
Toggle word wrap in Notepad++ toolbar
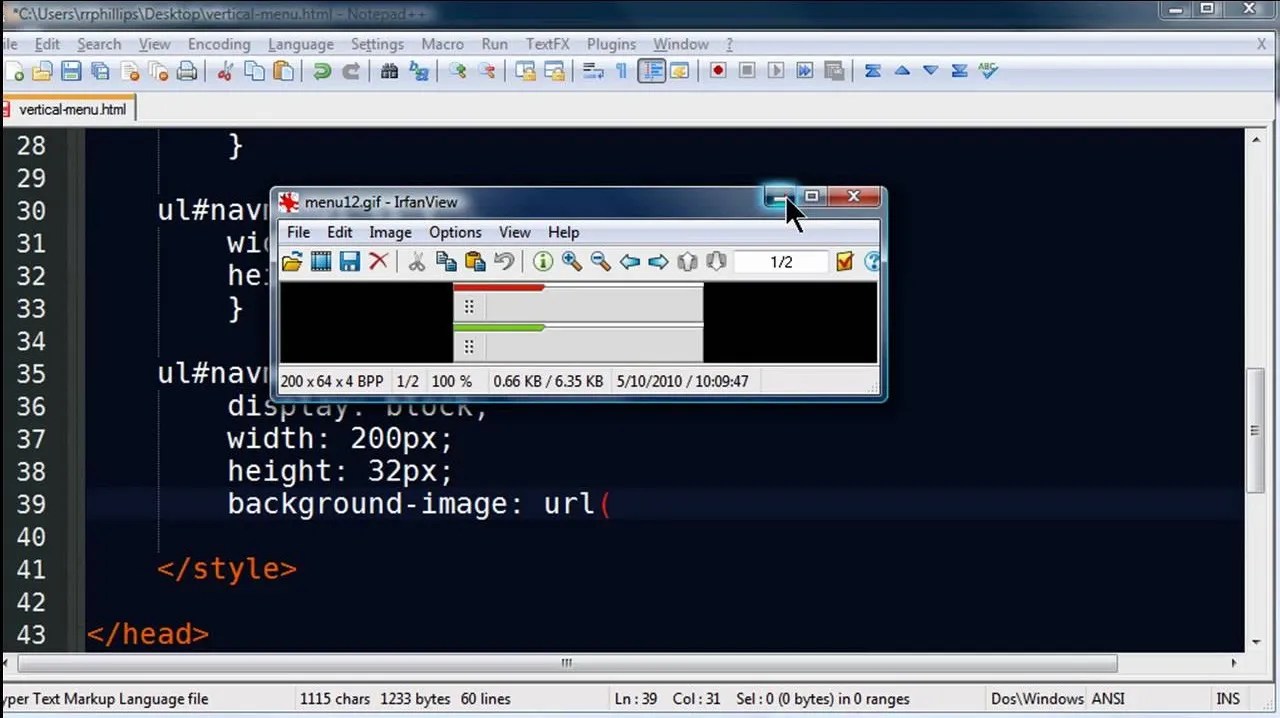[593, 71]
